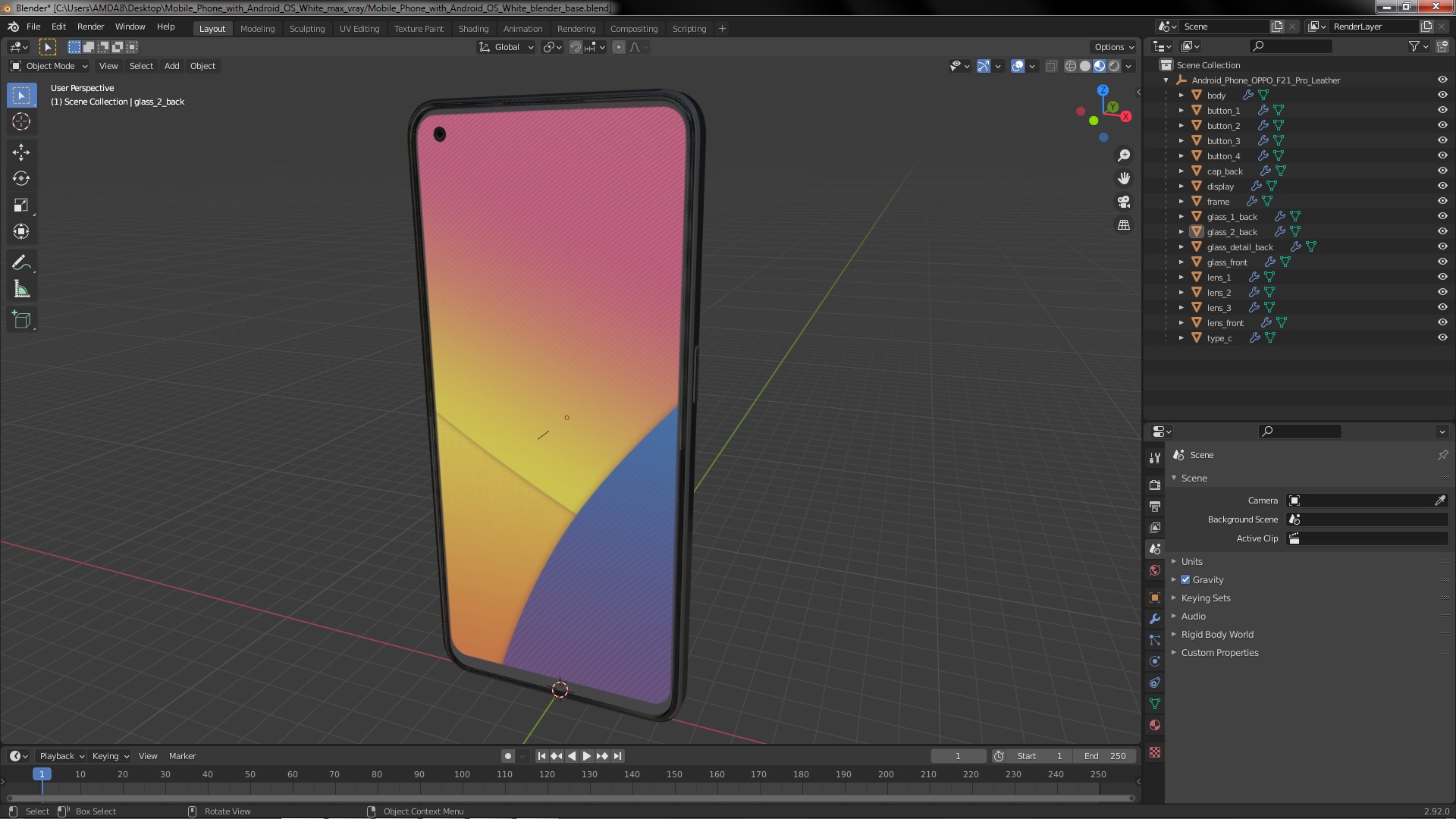The image size is (1456, 819).
Task: Open the Object Mode dropdown
Action: click(x=49, y=66)
